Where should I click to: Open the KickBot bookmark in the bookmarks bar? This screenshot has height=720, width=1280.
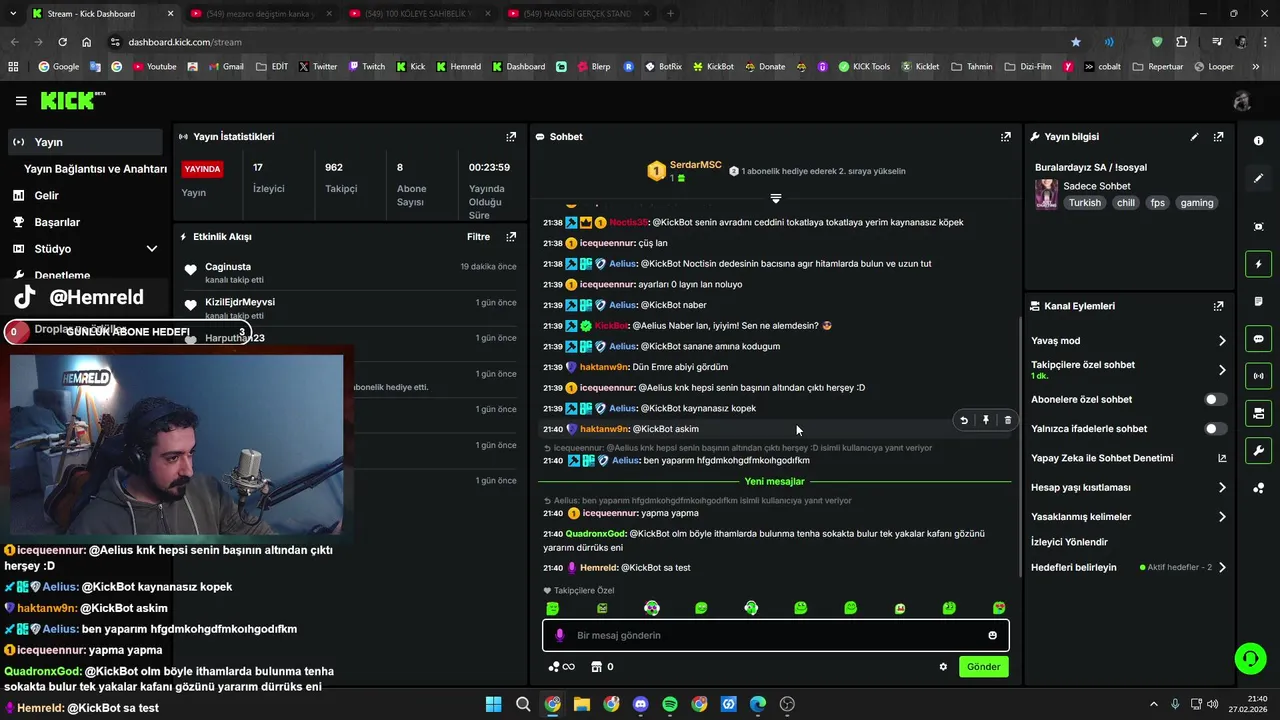point(712,67)
